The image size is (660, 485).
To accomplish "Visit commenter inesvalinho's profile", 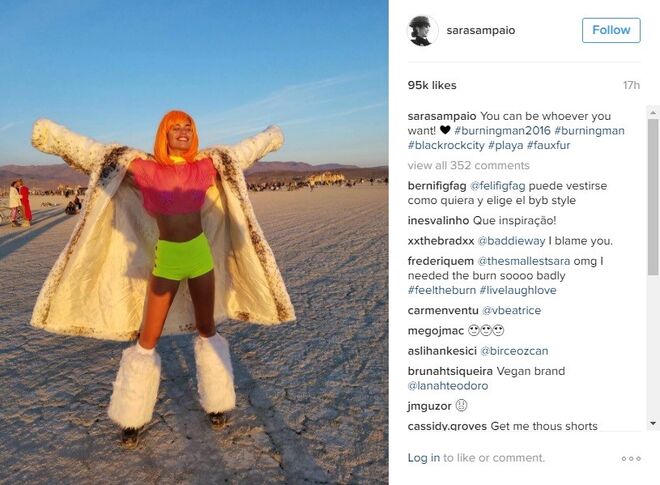I will pos(438,220).
